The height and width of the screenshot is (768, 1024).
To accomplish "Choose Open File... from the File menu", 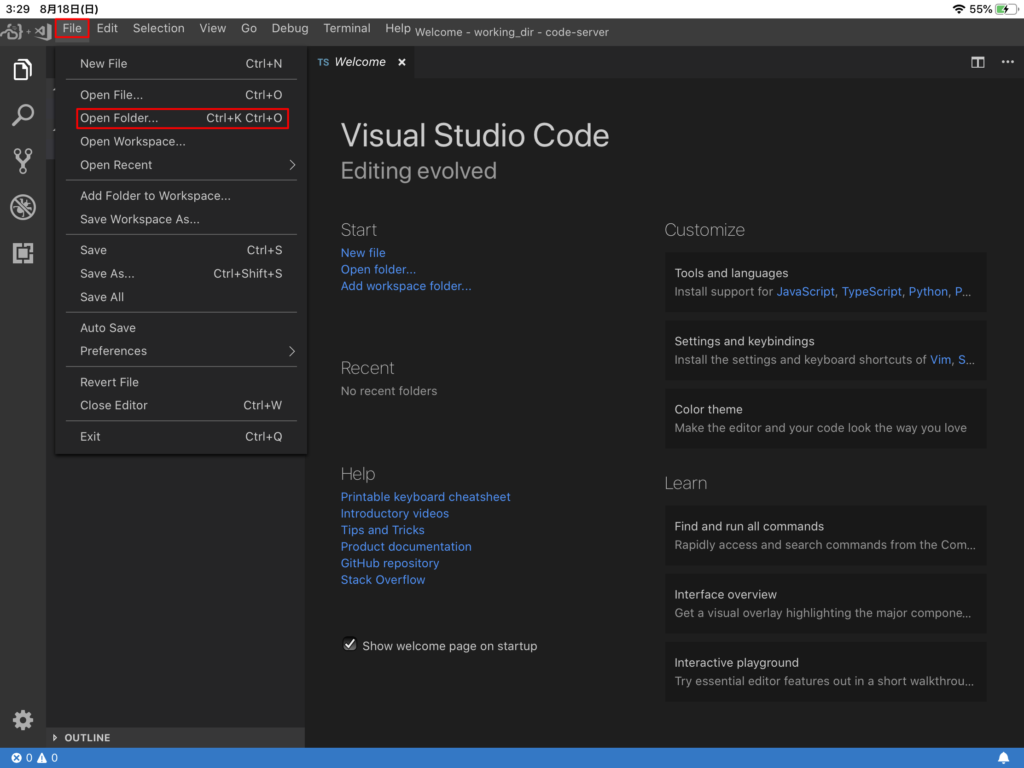I will point(182,95).
